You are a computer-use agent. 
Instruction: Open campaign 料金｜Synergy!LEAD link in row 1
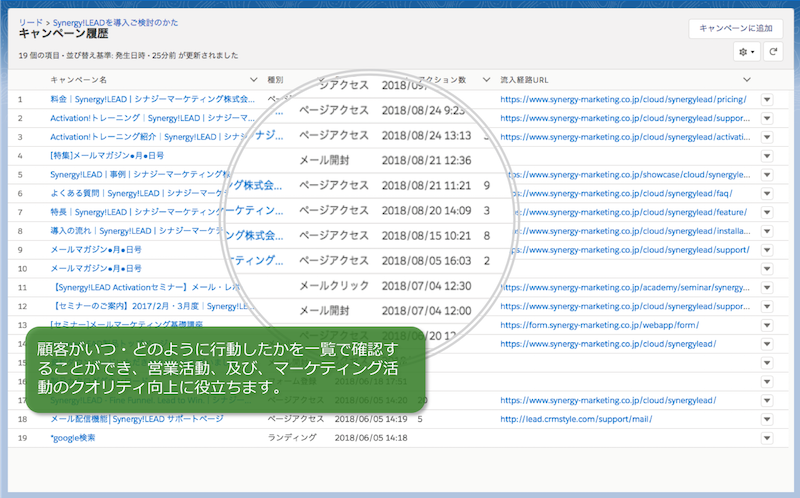[x=152, y=99]
